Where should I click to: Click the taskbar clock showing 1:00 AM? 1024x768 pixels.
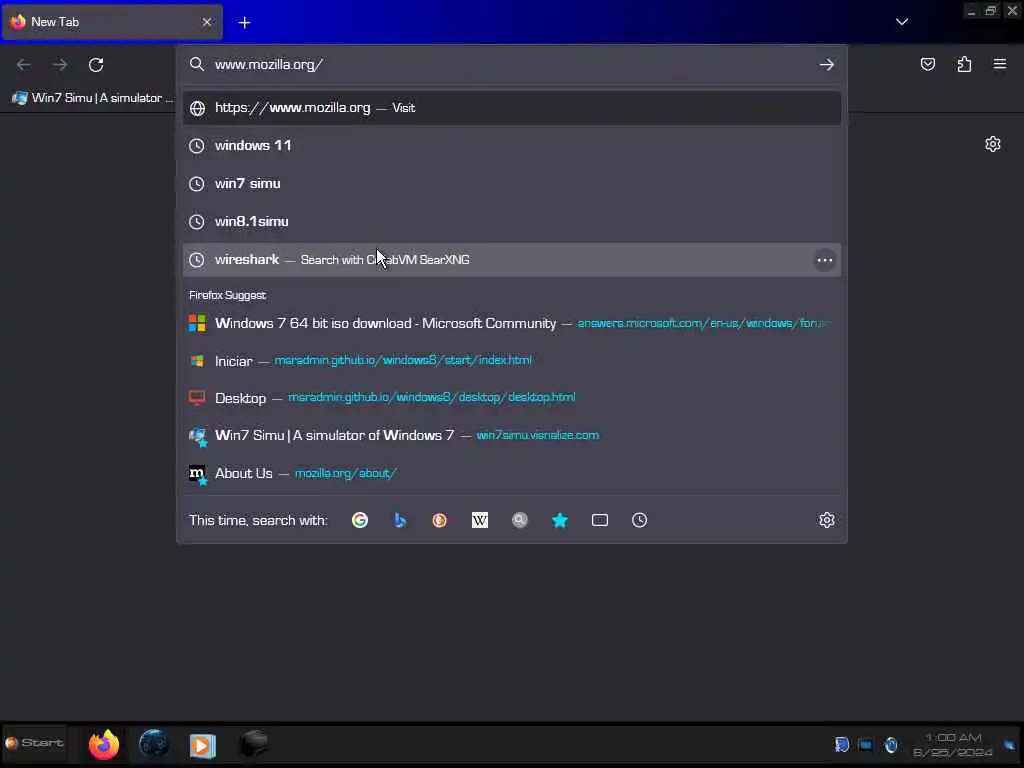coord(953,745)
